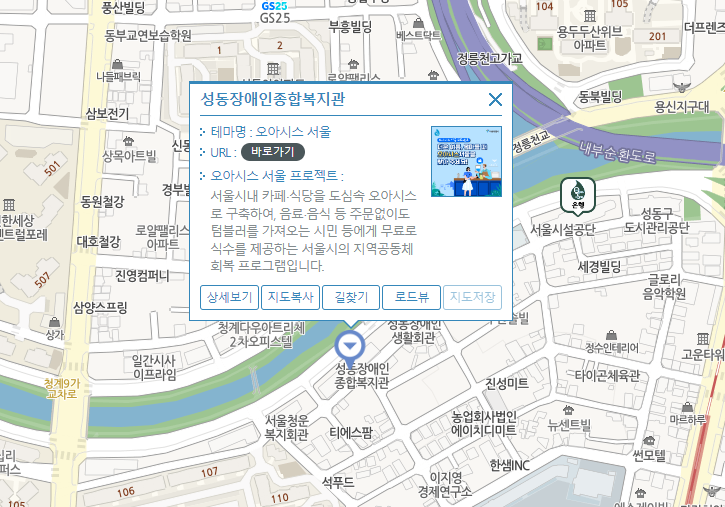
Task: Click the house icon above 로얄팰리스 near 부흥빌딩
Action: pos(353,64)
